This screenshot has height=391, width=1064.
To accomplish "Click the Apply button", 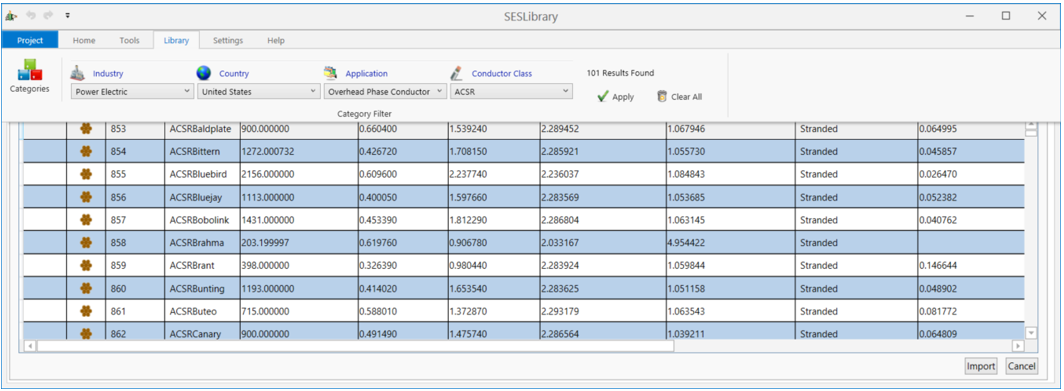I will click(x=615, y=96).
